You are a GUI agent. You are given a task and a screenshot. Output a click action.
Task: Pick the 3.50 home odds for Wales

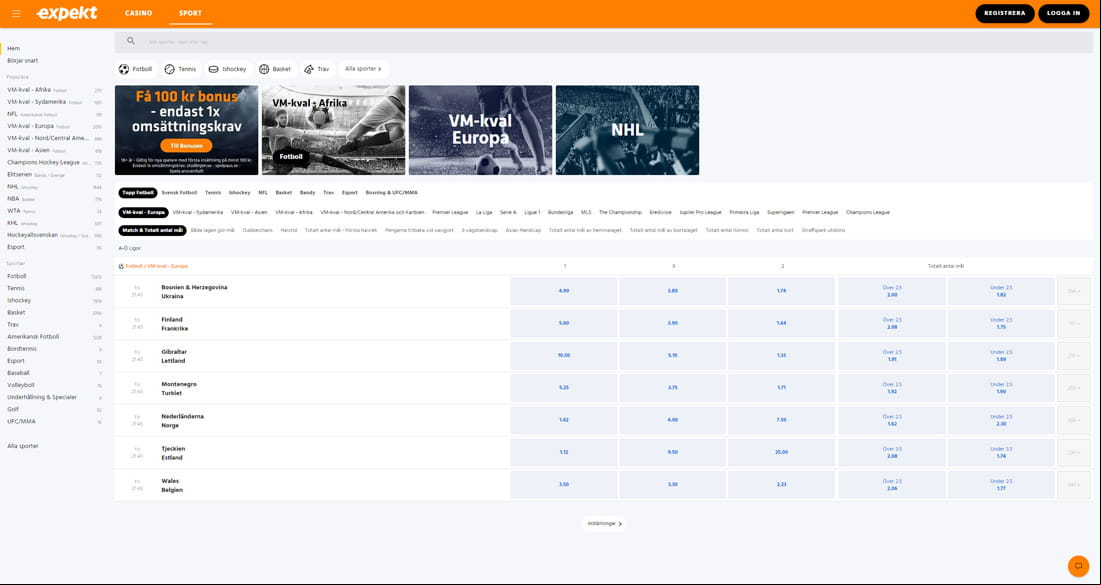[564, 485]
